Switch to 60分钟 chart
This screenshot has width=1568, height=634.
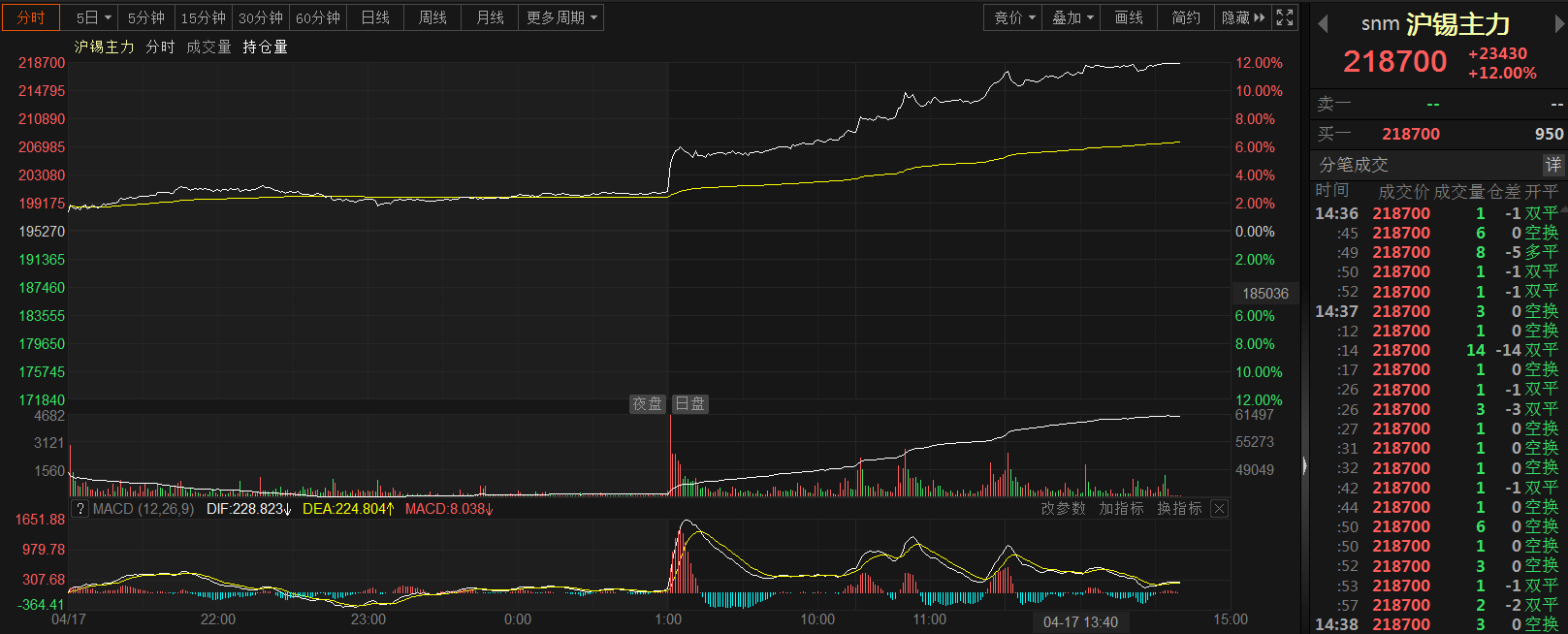tap(318, 17)
